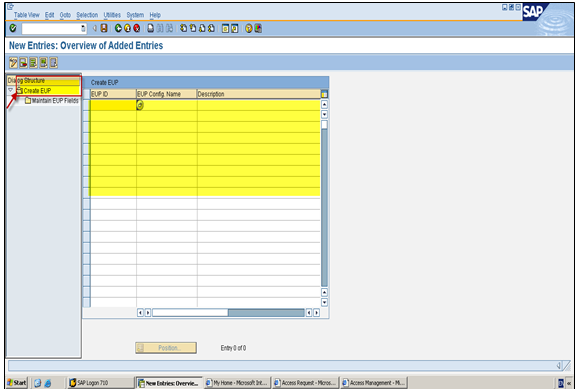Jump with the Last page icon

tap(211, 28)
